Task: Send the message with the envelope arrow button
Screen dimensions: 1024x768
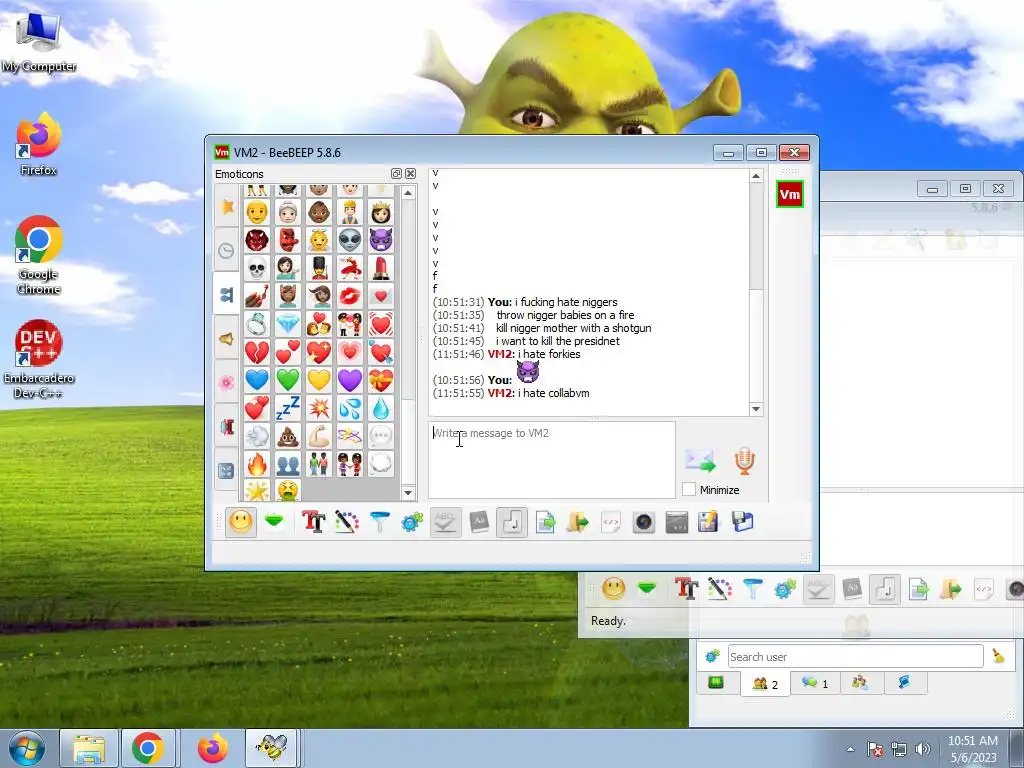Action: tap(700, 460)
